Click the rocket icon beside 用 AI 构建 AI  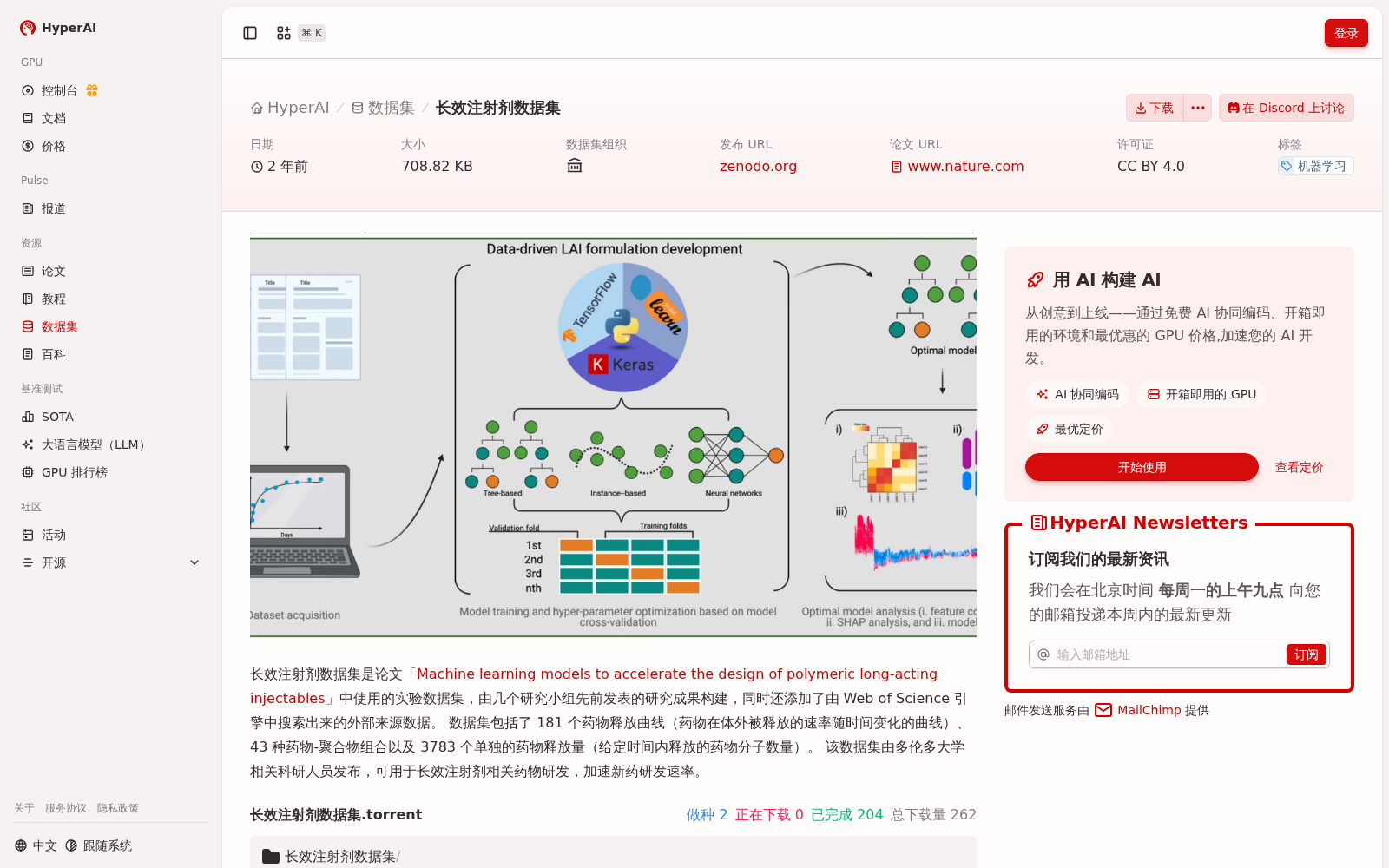click(1035, 279)
